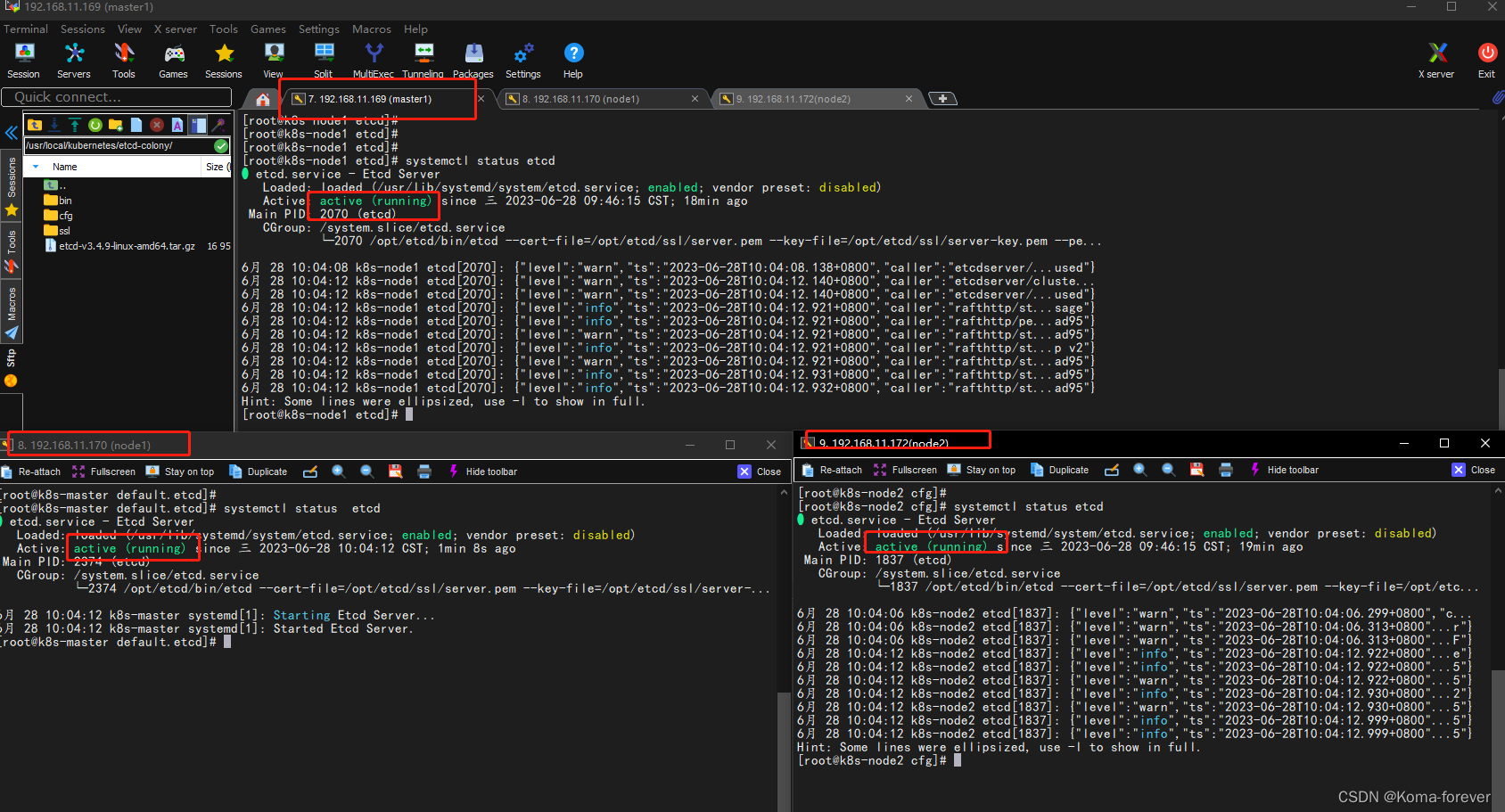The height and width of the screenshot is (812, 1505).
Task: Toggle Stay on top in node1 window
Action: click(180, 472)
